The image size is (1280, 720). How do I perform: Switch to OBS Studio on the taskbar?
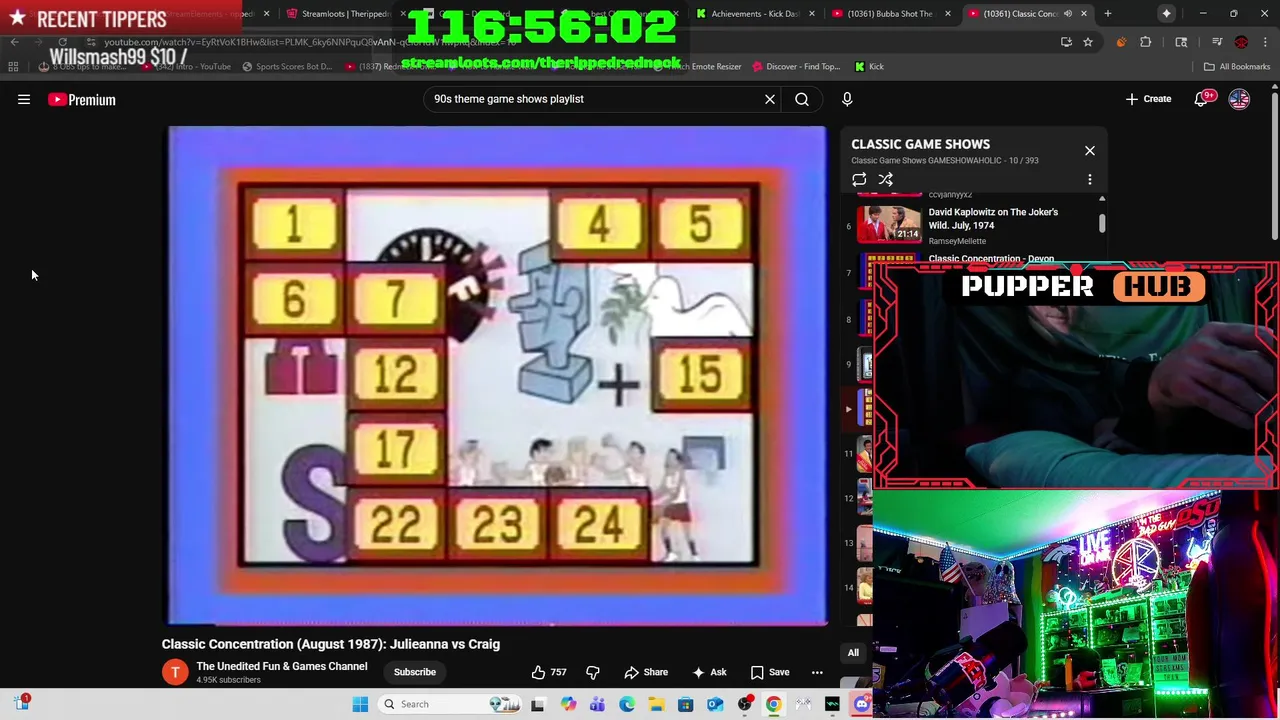click(x=745, y=704)
